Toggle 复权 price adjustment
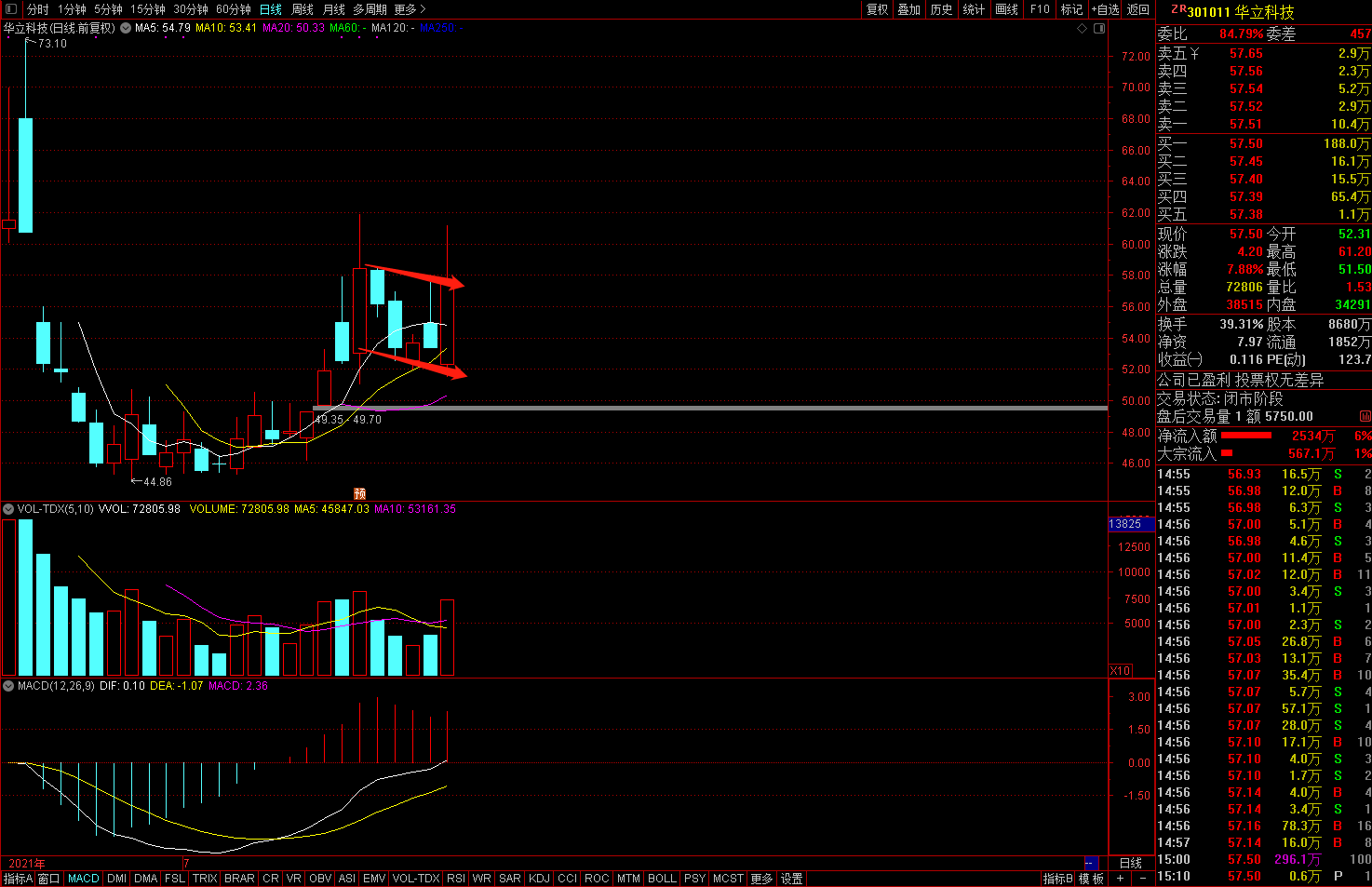 pyautogui.click(x=877, y=9)
